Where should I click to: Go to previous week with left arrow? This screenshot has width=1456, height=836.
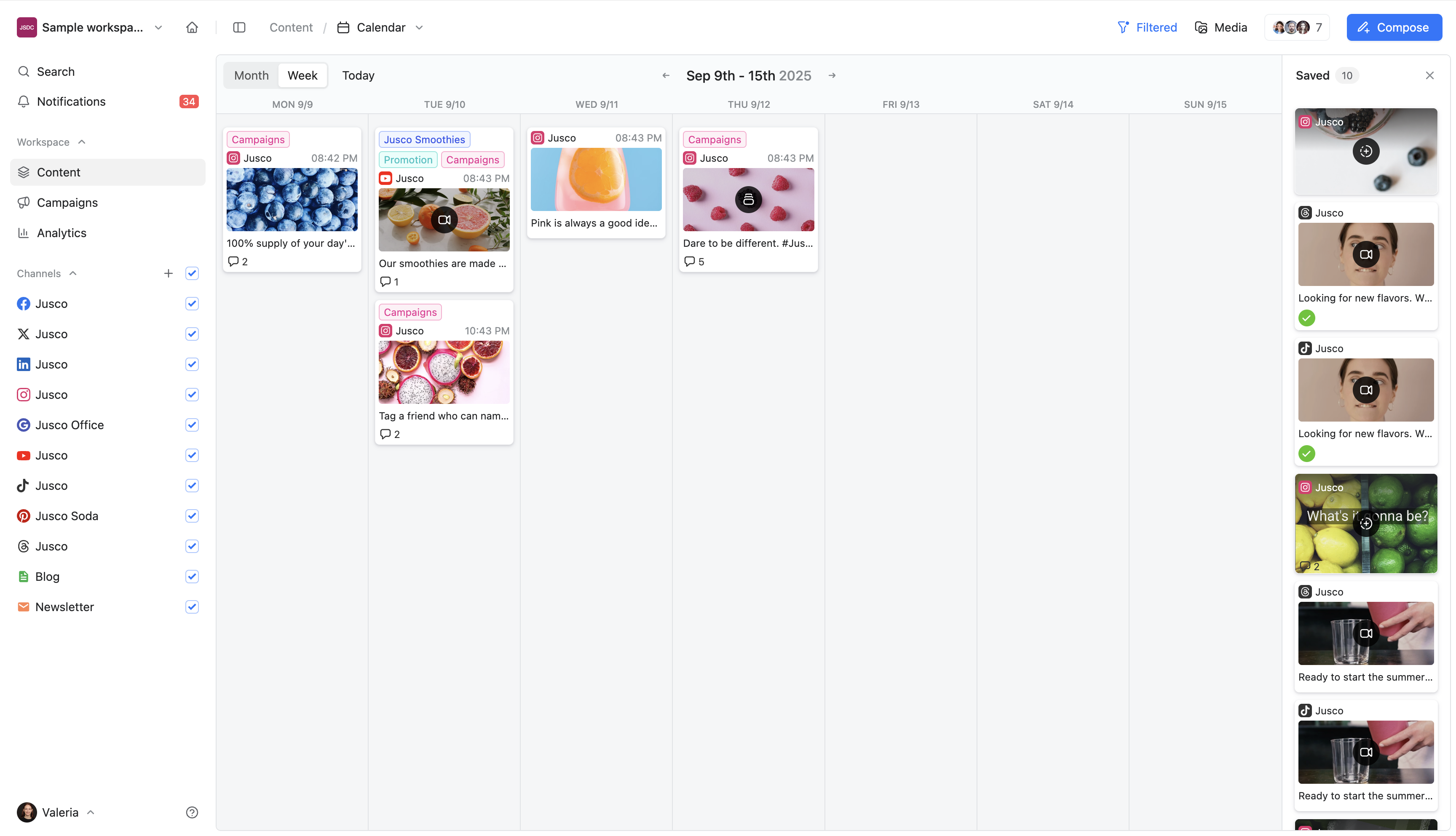[x=666, y=75]
